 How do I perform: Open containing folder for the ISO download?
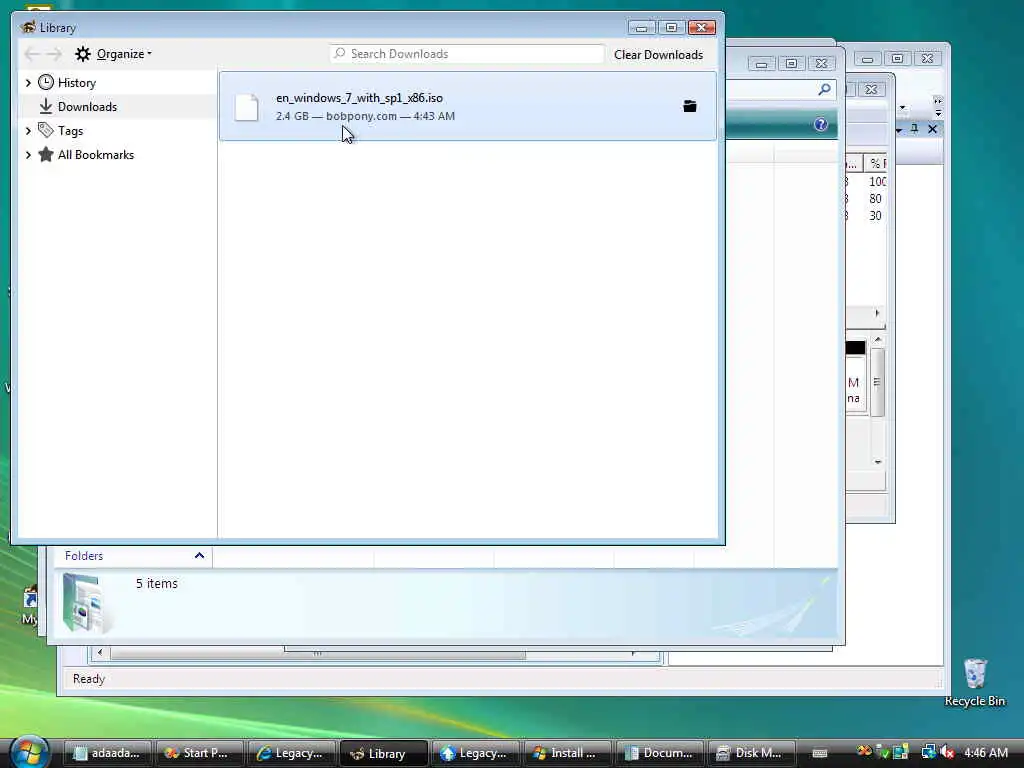tap(690, 106)
